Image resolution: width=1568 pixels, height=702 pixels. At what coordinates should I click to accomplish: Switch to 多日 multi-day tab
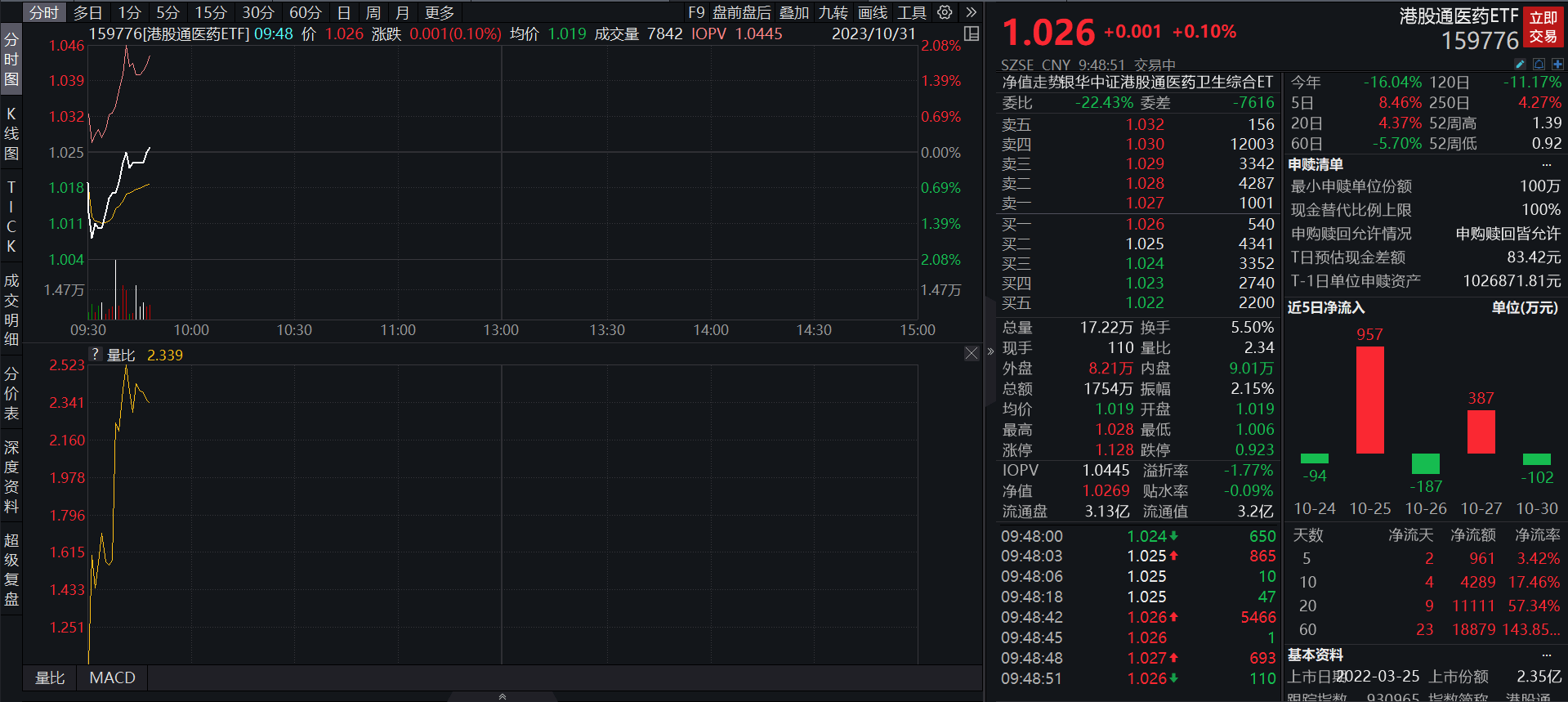88,12
